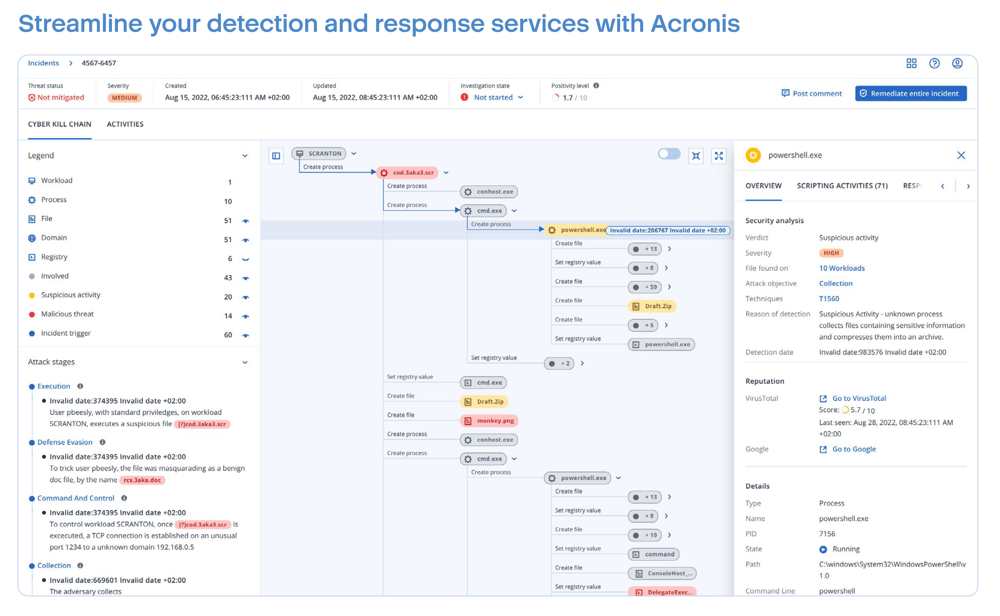The image size is (1000, 616).
Task: Open the apps grid icon in header
Action: point(911,63)
